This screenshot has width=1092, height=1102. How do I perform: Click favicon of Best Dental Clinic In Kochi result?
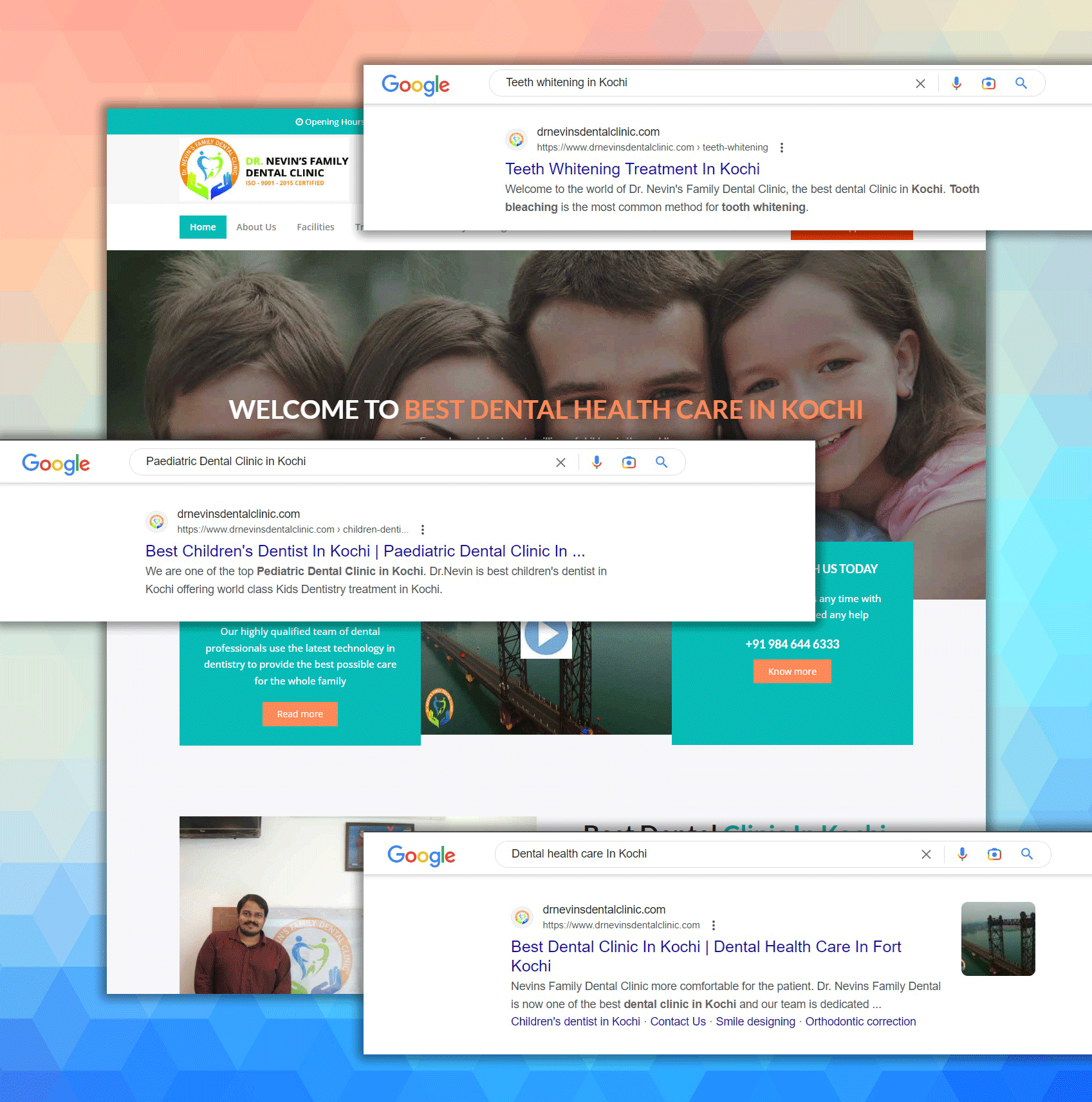522,917
